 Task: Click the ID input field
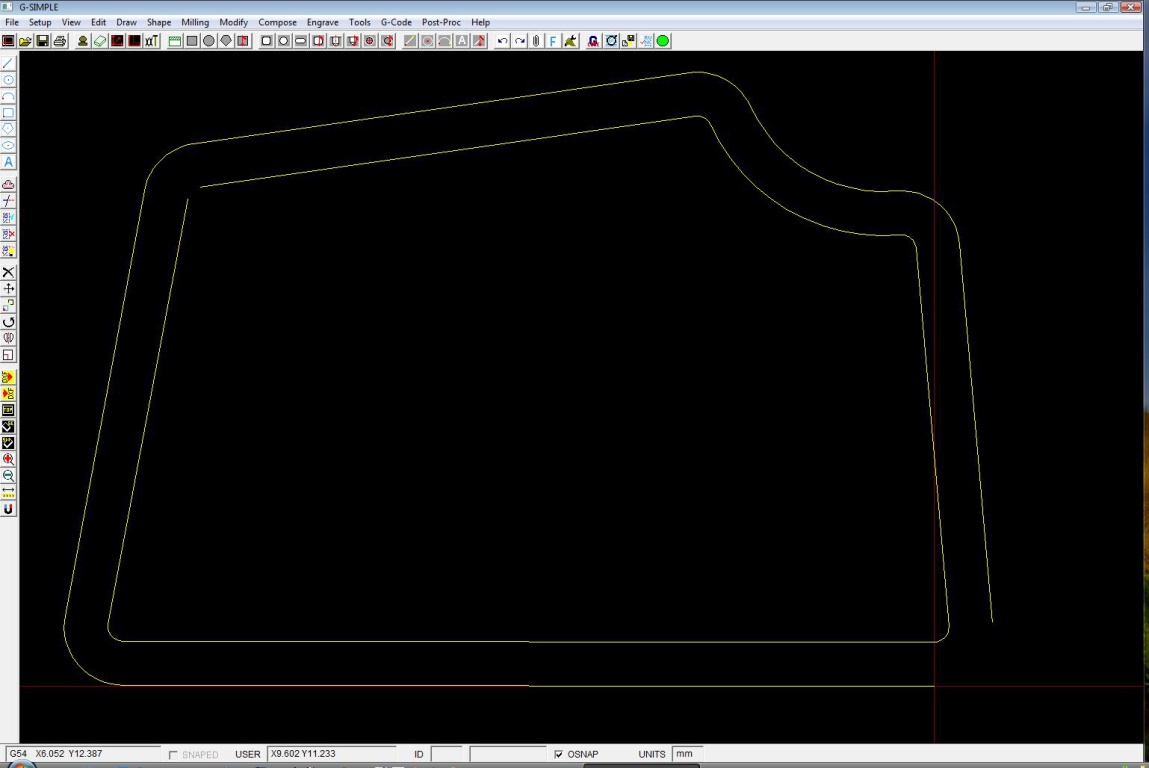tap(446, 754)
